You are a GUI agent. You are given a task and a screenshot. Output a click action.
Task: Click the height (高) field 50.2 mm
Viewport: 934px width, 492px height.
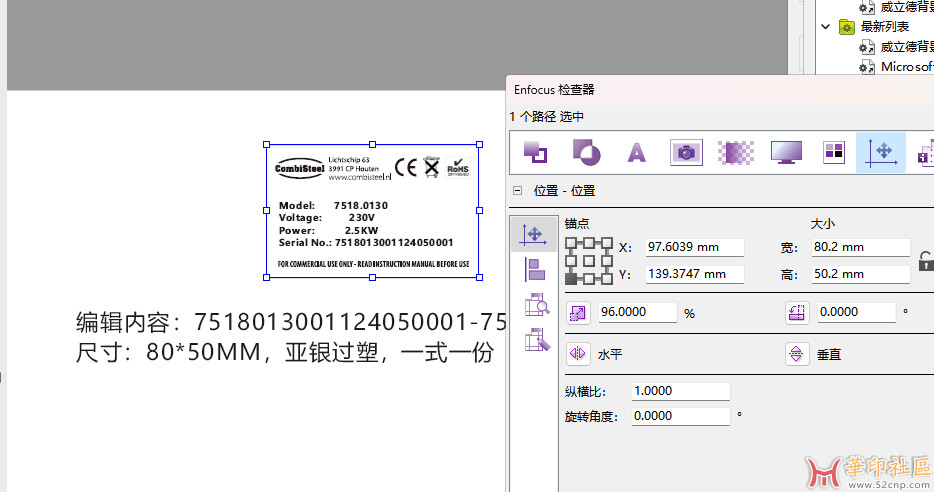[x=861, y=274]
